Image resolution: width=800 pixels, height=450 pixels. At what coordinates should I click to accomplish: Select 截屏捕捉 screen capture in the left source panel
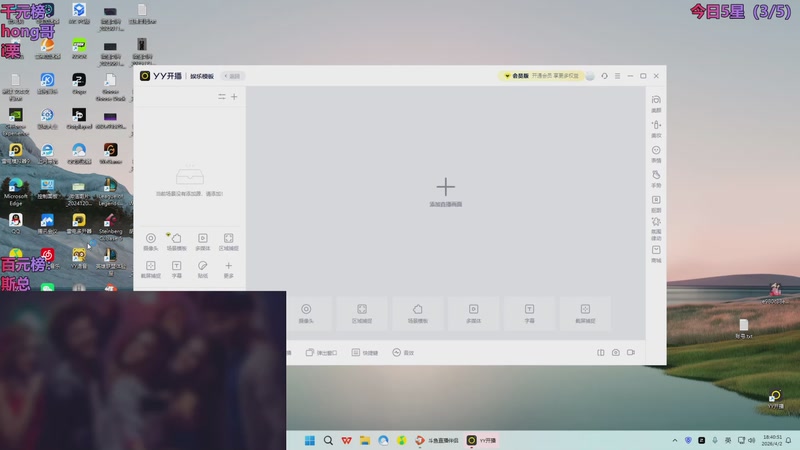click(x=151, y=269)
